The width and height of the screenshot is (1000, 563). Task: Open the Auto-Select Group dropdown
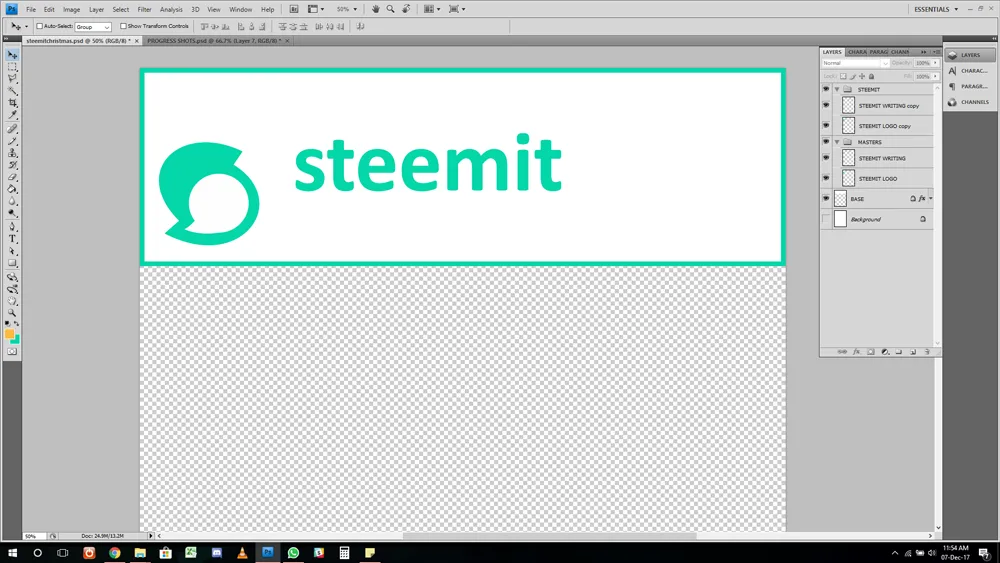tap(93, 27)
